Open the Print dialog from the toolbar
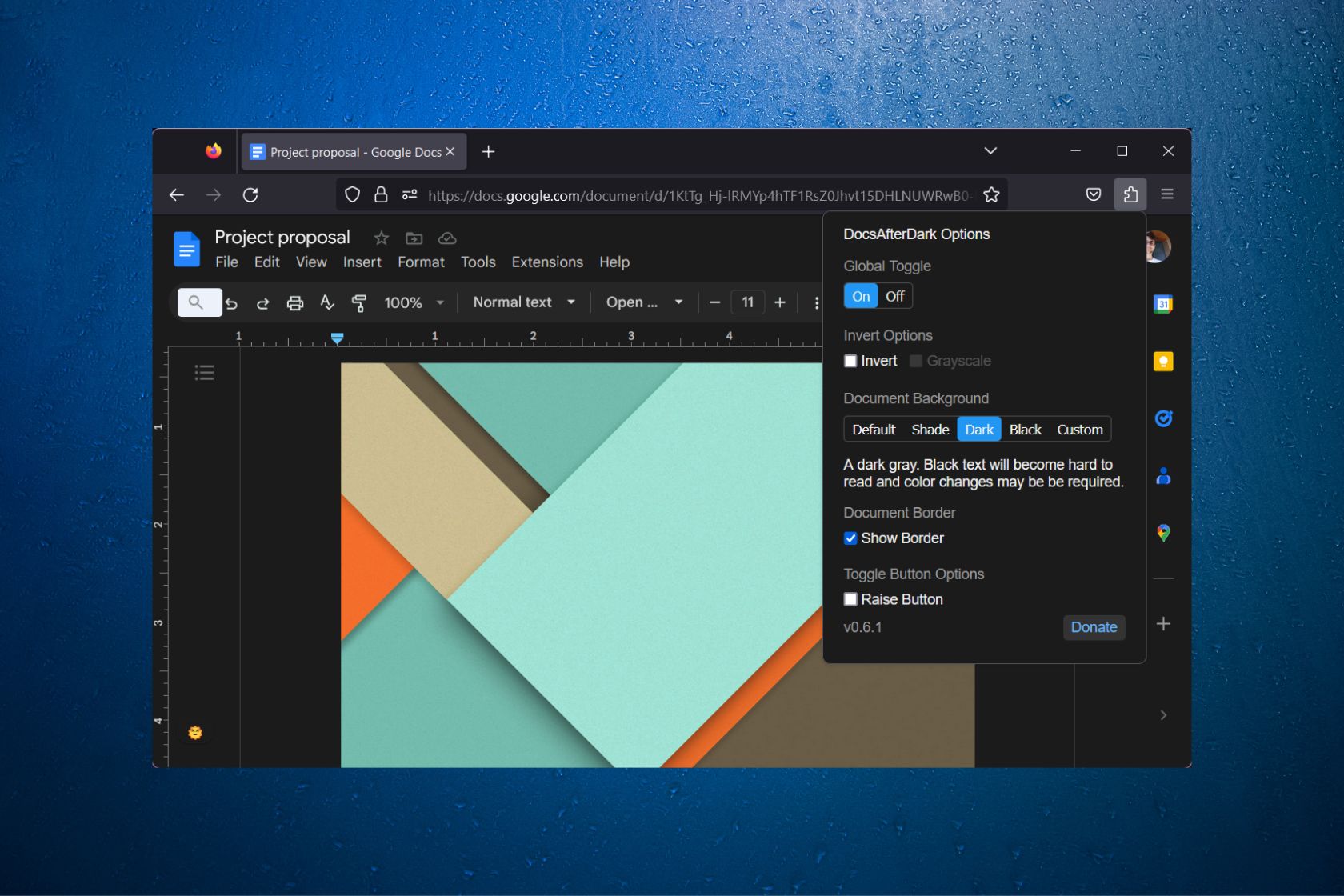The image size is (1344, 896). [x=295, y=302]
